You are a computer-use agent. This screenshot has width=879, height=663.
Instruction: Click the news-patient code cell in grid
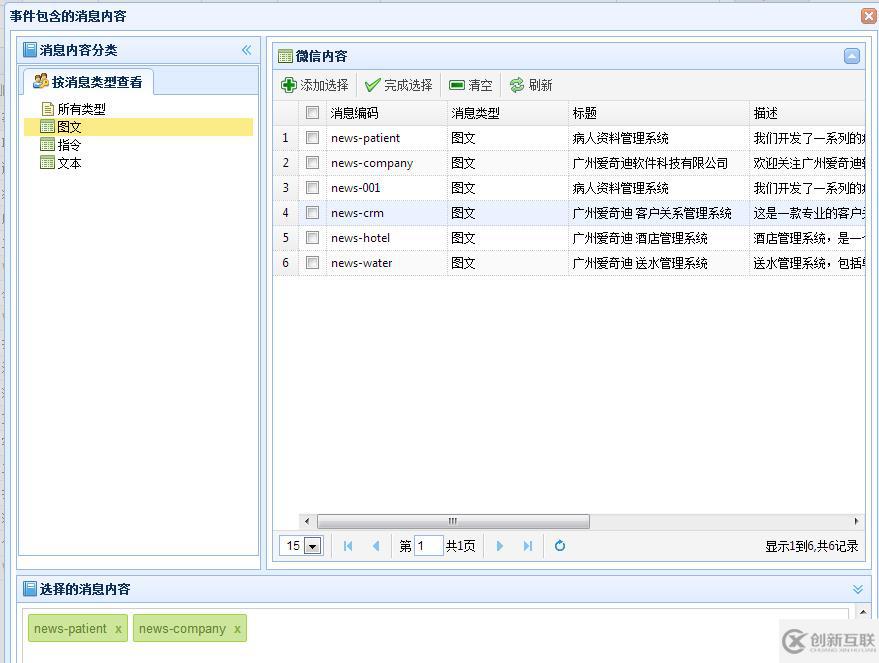click(x=387, y=138)
